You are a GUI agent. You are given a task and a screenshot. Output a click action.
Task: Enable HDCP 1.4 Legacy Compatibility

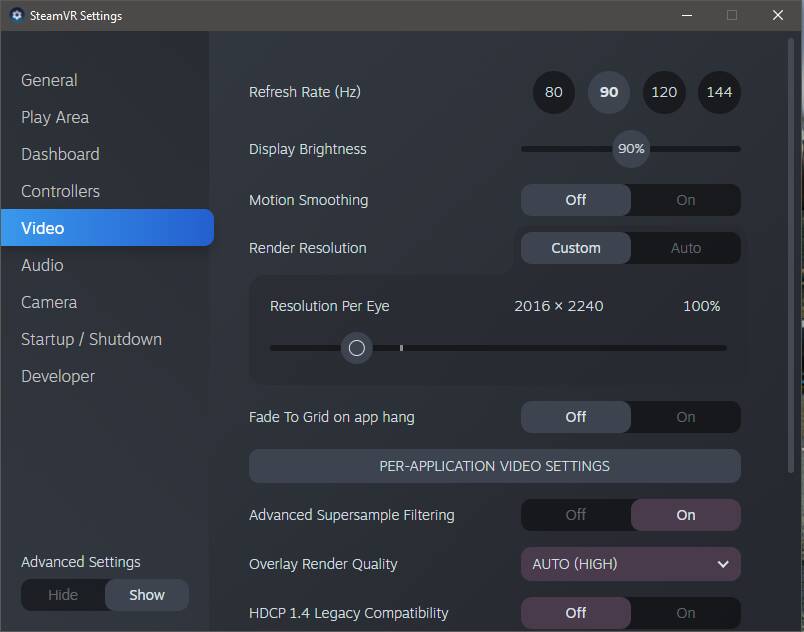(x=685, y=613)
